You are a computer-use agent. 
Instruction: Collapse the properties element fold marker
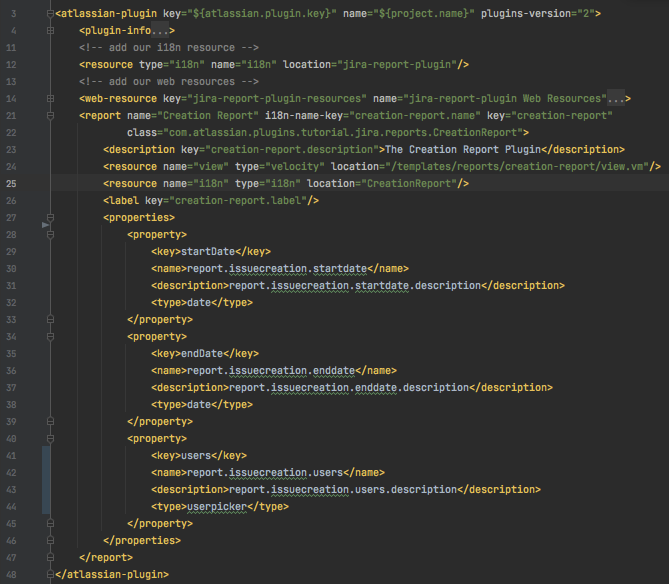[x=50, y=218]
